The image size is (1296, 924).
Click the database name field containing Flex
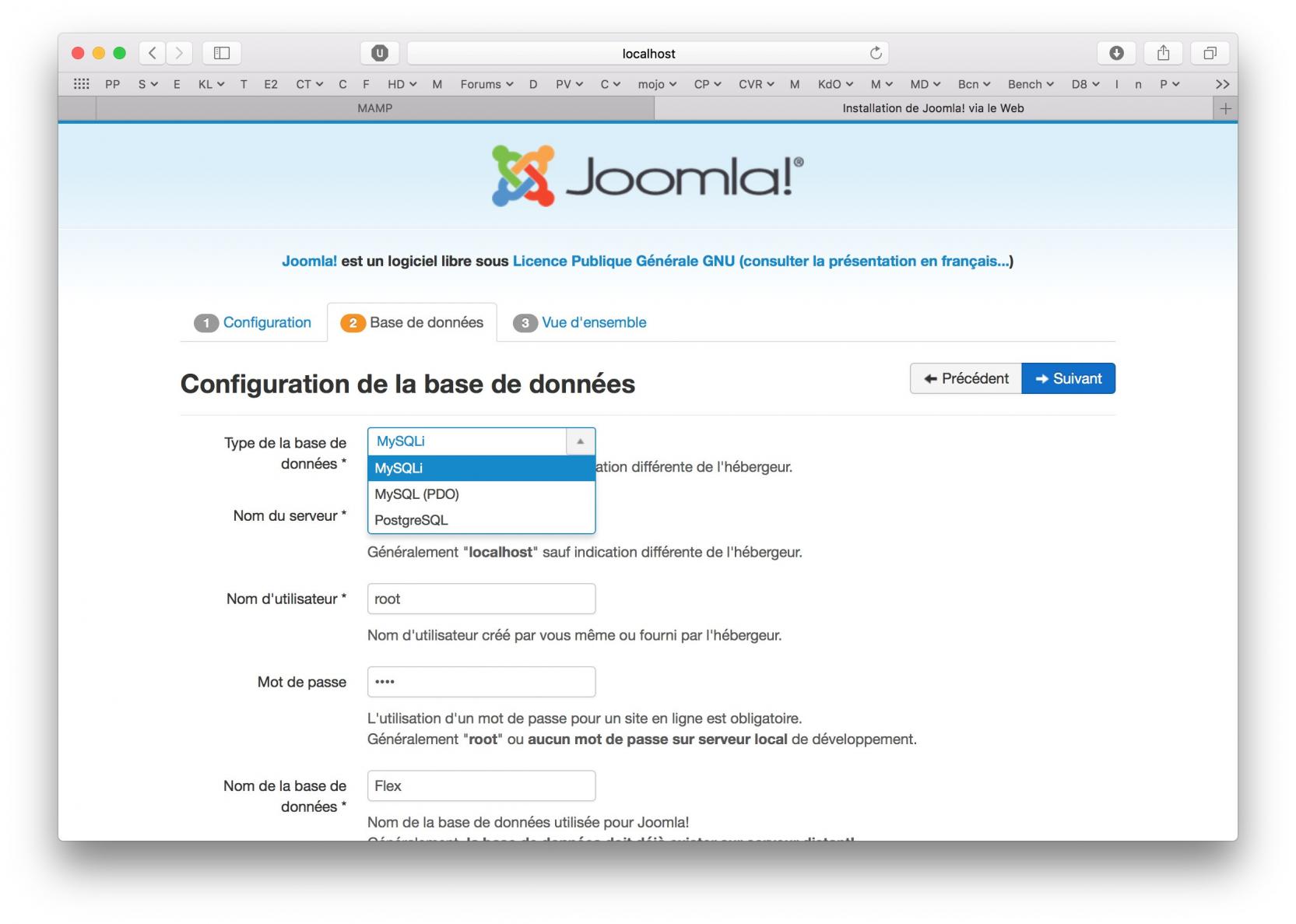pyautogui.click(x=482, y=785)
